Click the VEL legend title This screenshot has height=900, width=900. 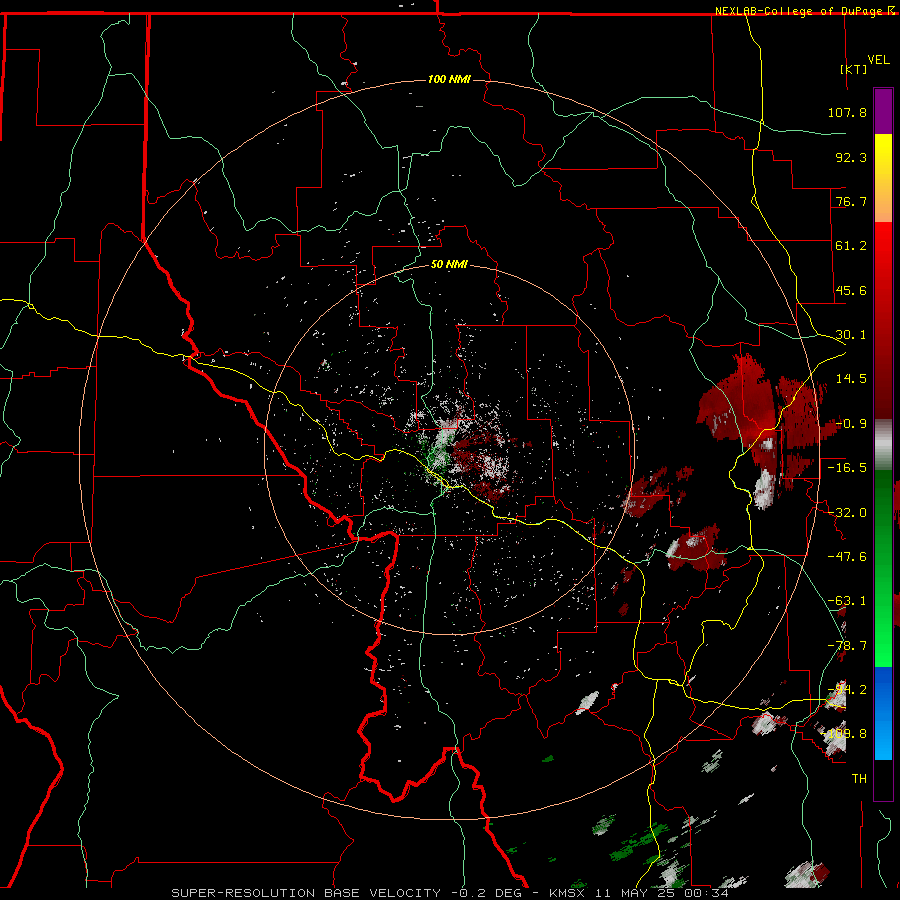pyautogui.click(x=878, y=60)
